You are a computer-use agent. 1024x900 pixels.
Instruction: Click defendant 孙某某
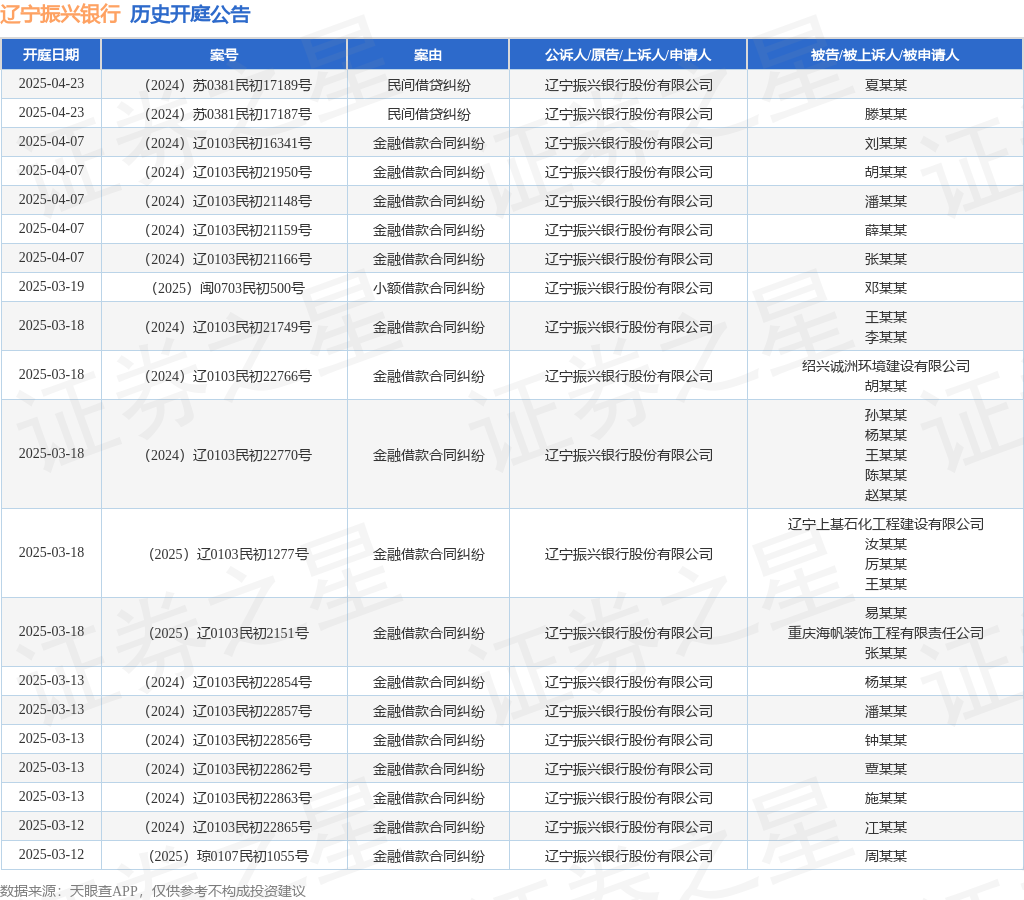pyautogui.click(x=886, y=415)
